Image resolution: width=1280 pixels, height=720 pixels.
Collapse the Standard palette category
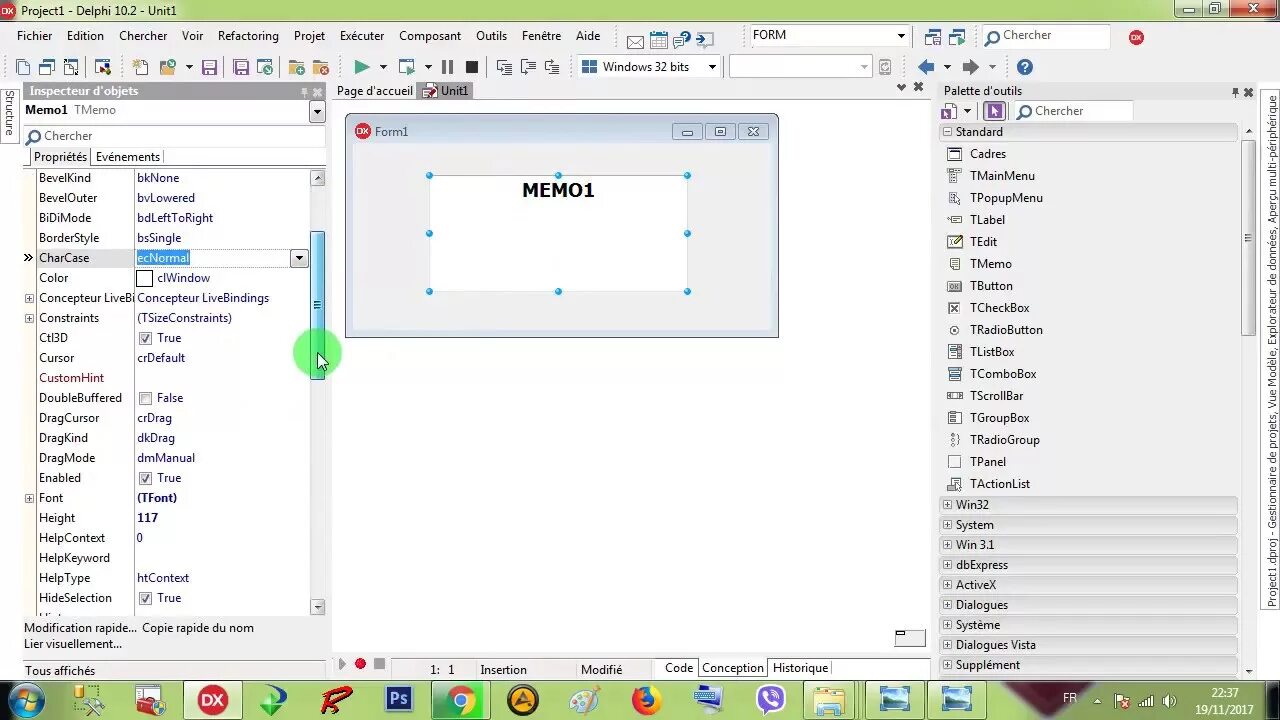[x=947, y=132]
